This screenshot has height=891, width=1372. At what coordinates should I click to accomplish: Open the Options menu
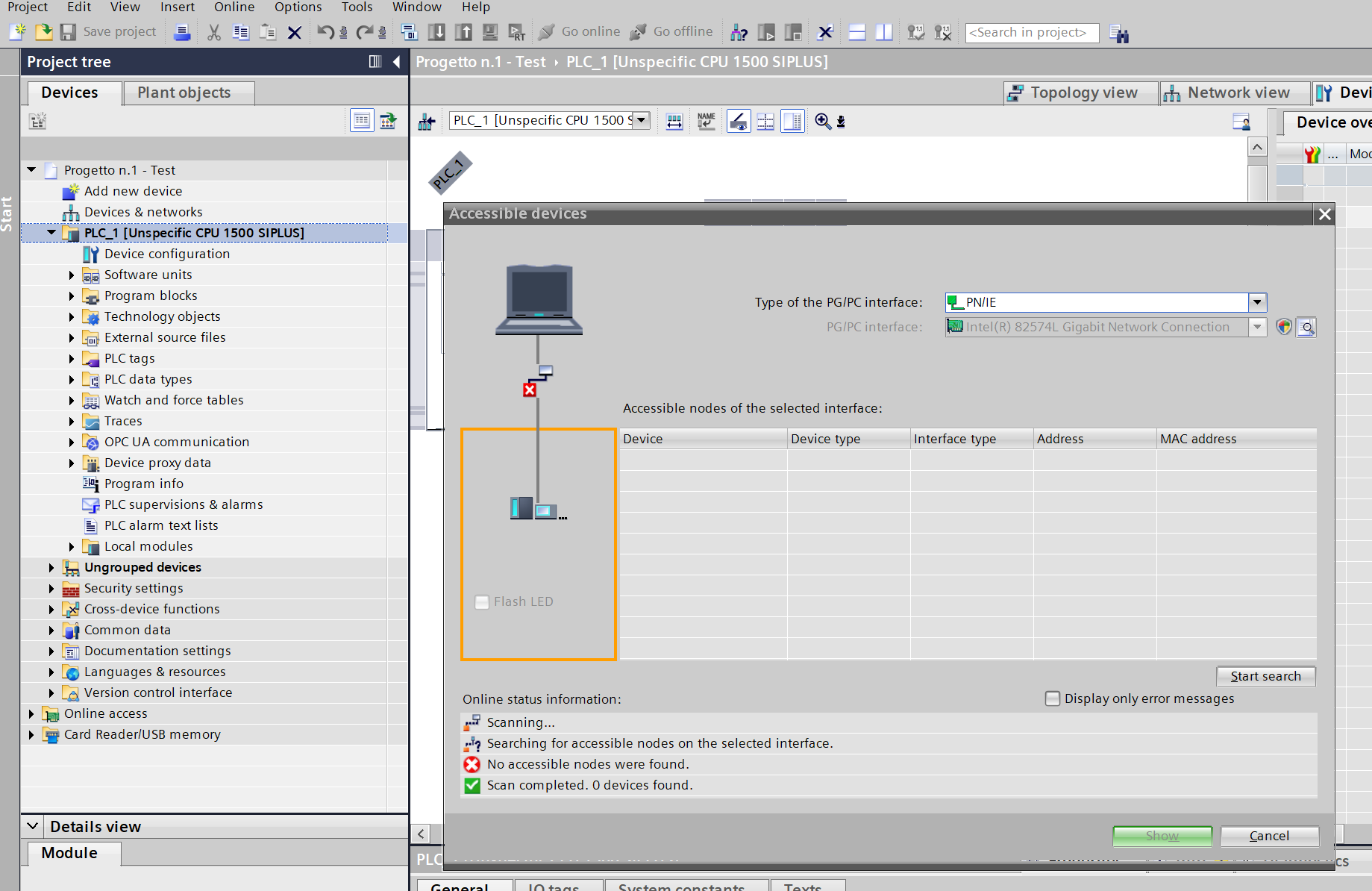(298, 7)
